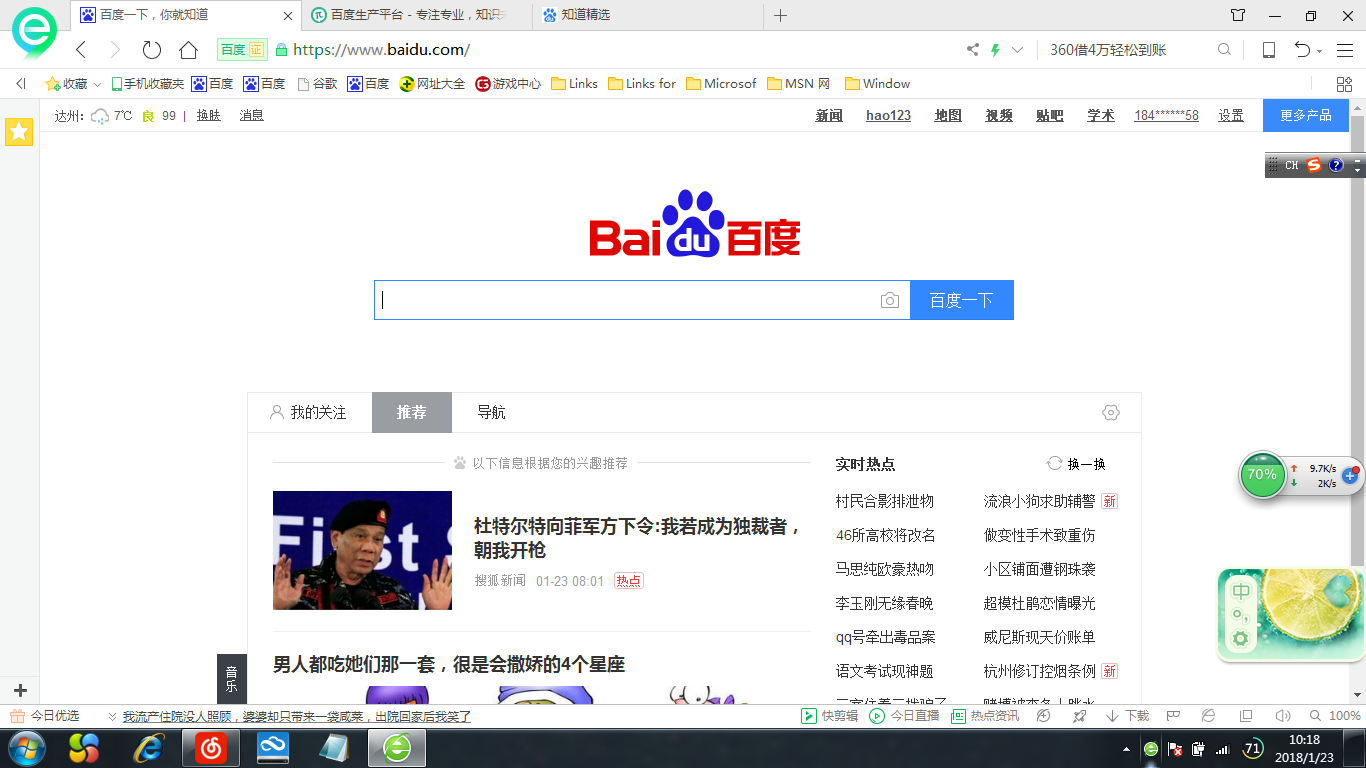Open the 设置 settings link
Viewport: 1366px width, 768px height.
click(x=1231, y=115)
